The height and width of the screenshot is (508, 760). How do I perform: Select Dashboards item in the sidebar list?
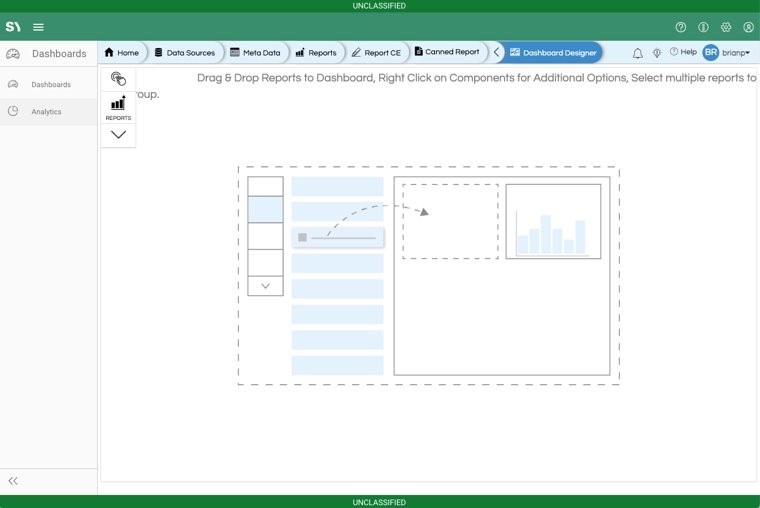tap(50, 85)
